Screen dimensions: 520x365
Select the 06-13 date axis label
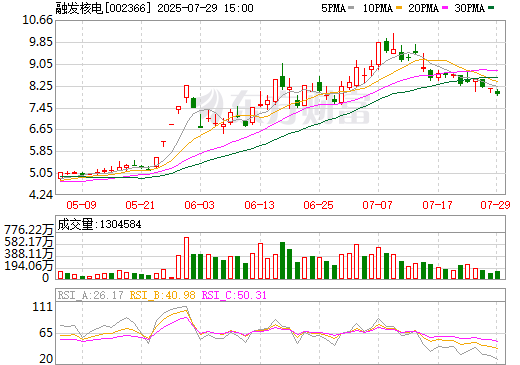pos(259,205)
